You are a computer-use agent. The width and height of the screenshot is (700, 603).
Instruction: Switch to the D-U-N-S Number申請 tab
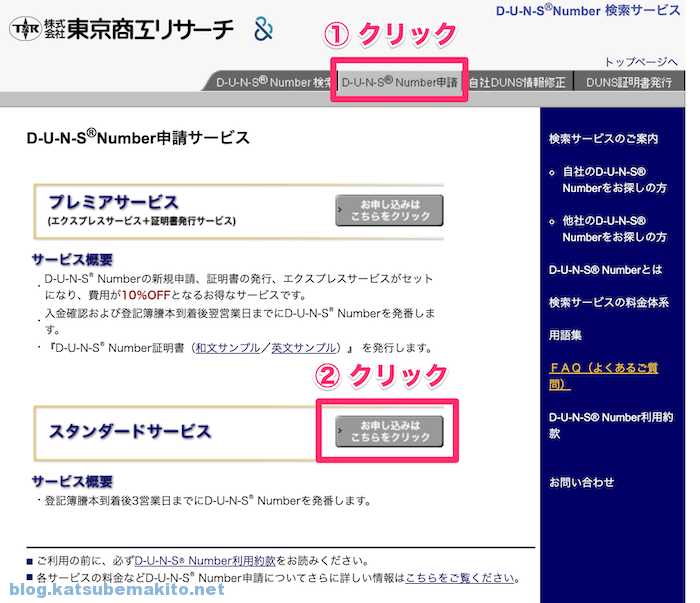click(399, 82)
